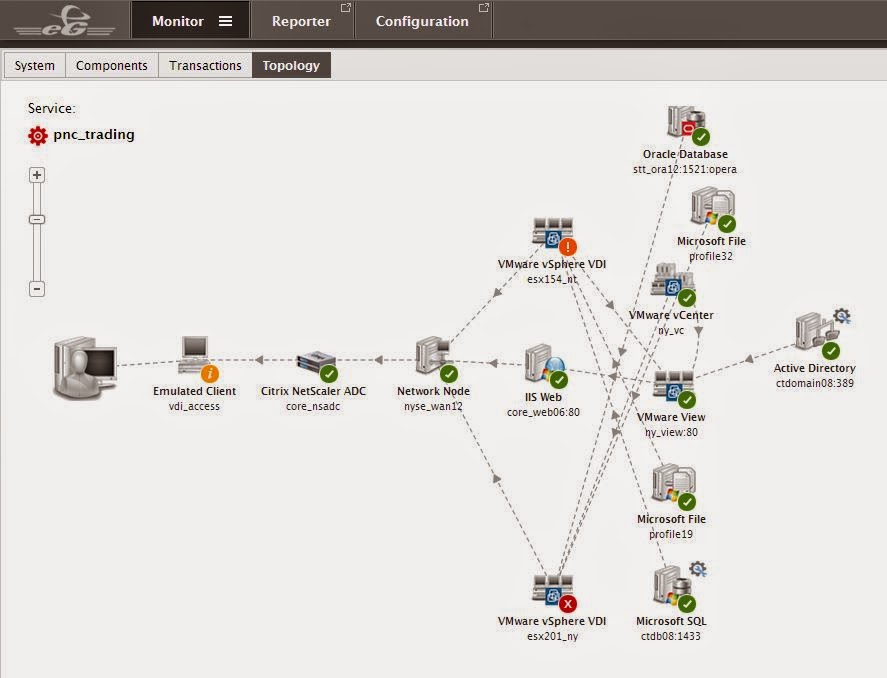Click the zoom slider handle

point(37,219)
